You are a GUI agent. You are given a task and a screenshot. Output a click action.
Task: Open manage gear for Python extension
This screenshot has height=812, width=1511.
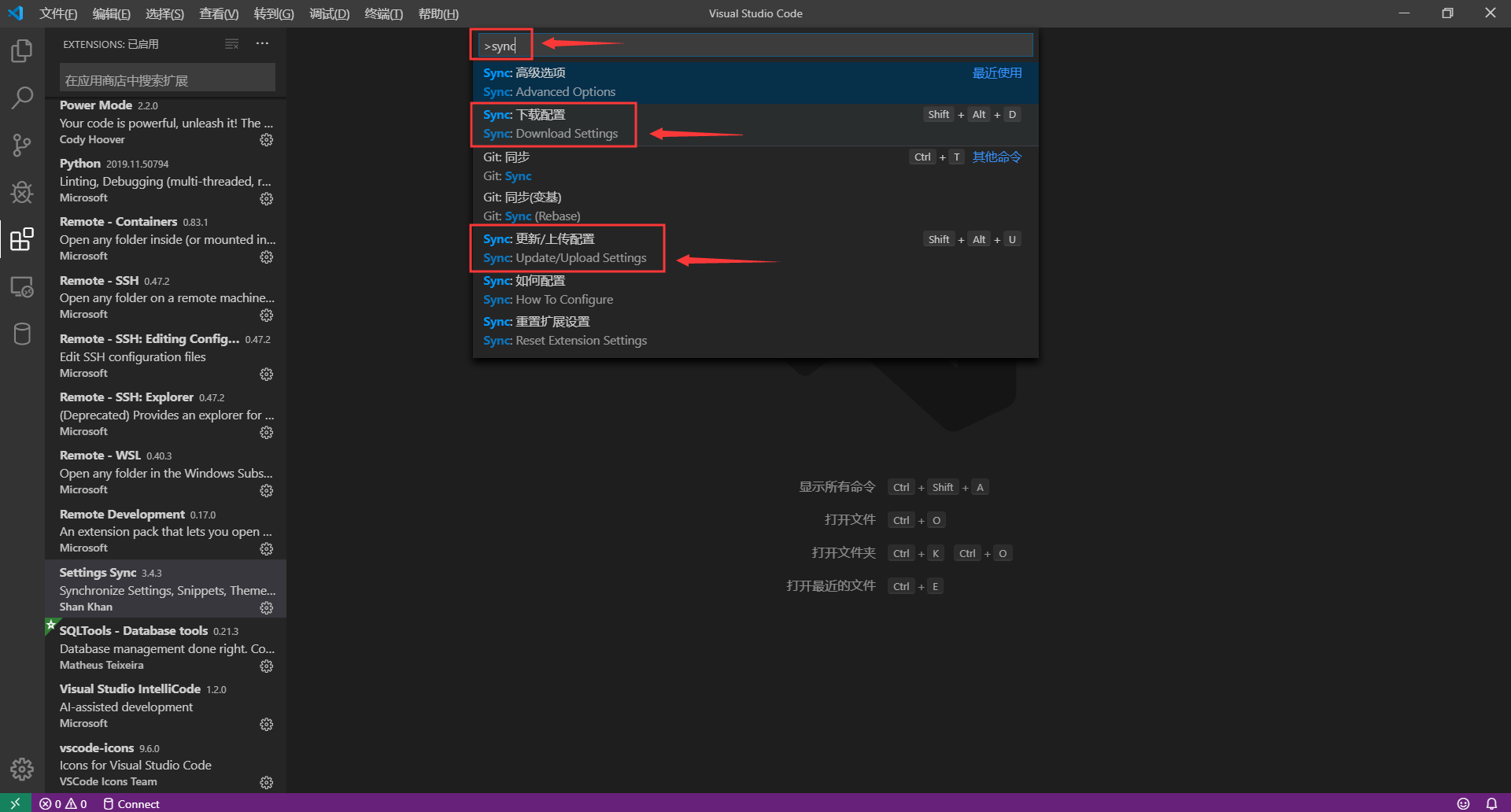coord(267,198)
